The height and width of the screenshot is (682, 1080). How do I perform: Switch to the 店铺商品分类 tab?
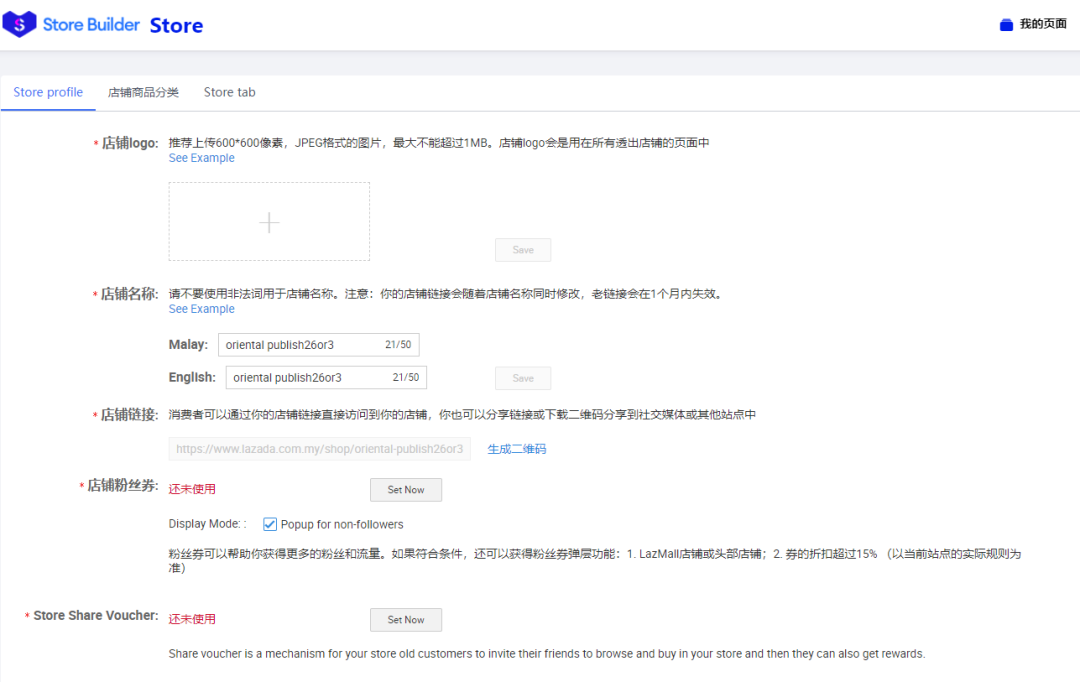pos(143,91)
